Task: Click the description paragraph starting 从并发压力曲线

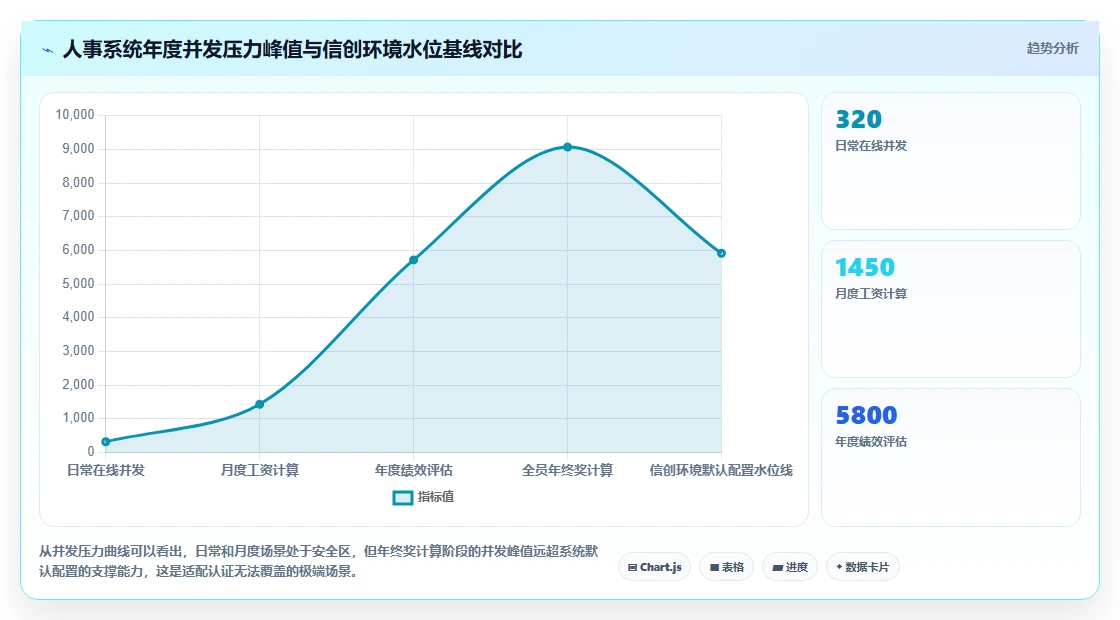Action: (319, 561)
